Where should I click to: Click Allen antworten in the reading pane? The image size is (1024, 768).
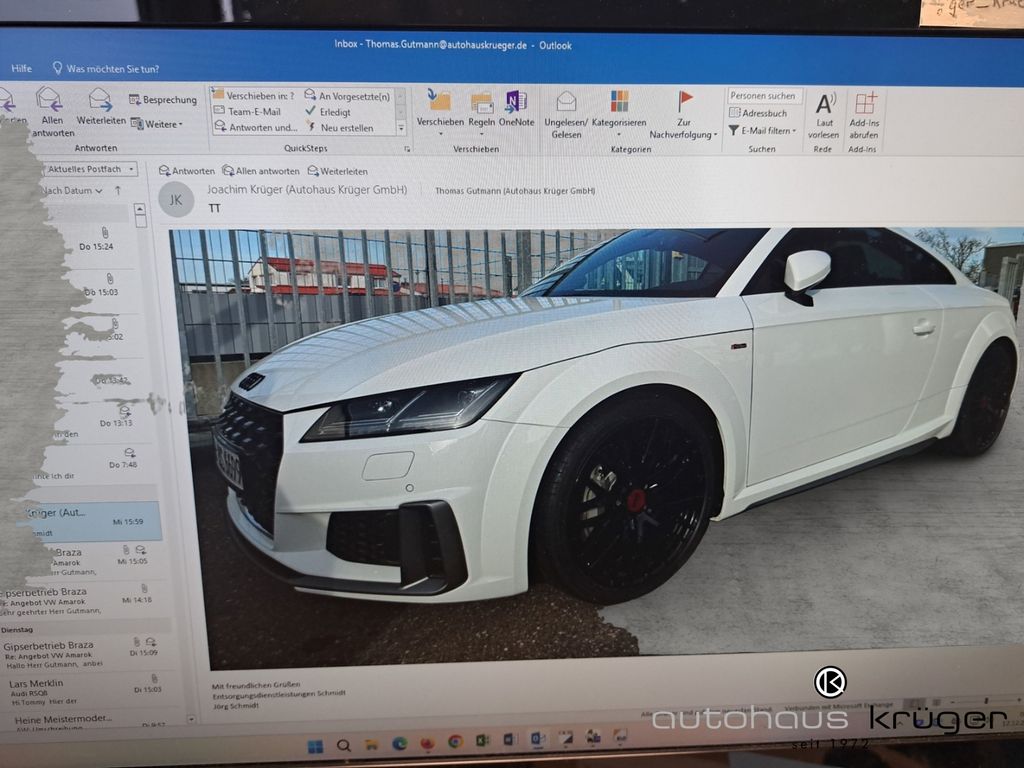click(x=261, y=171)
